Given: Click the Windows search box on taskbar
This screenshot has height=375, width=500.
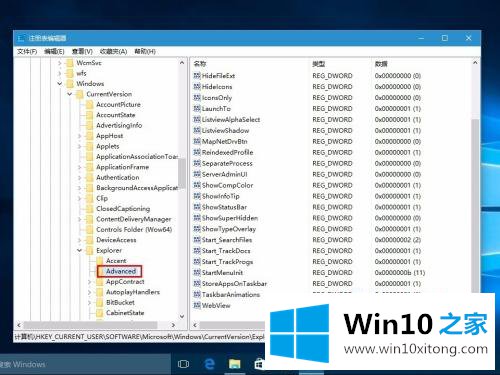Looking at the screenshot, I should 85,364.
